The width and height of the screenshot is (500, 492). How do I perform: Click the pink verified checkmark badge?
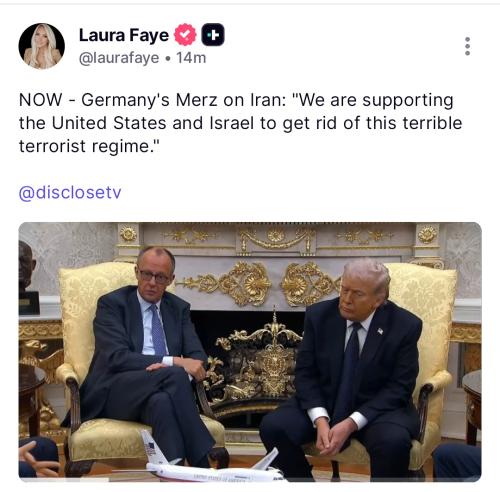point(185,35)
